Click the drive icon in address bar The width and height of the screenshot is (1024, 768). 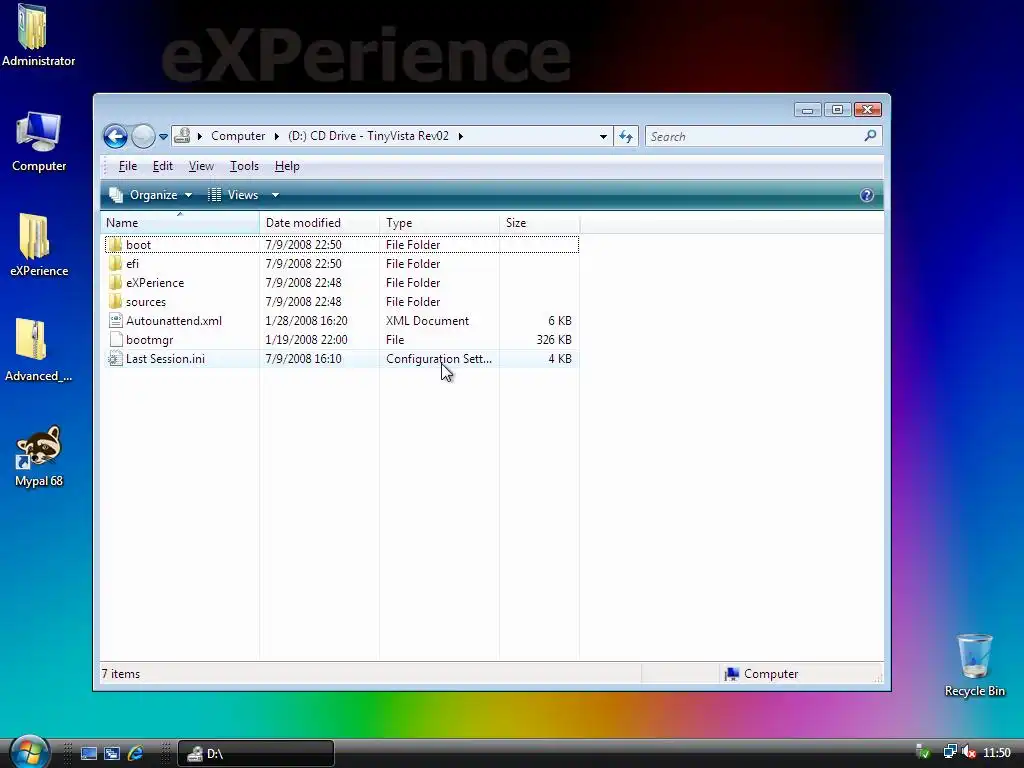pyautogui.click(x=182, y=136)
